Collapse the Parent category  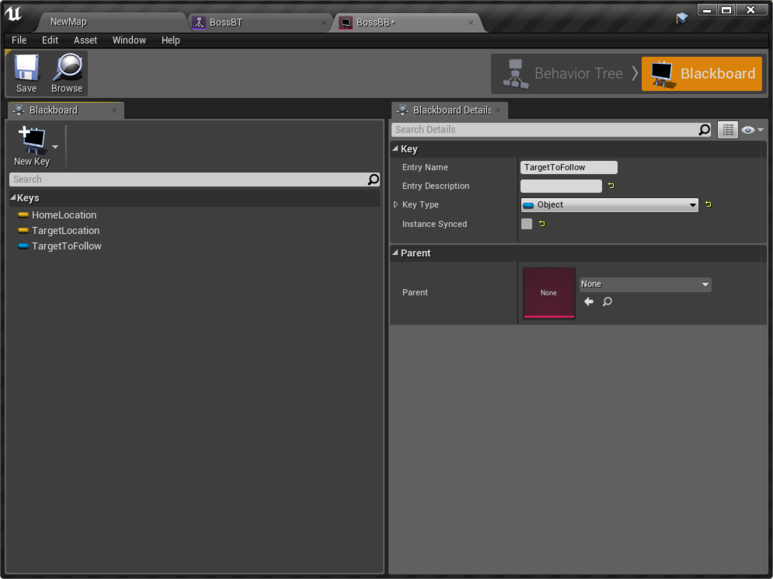point(395,253)
